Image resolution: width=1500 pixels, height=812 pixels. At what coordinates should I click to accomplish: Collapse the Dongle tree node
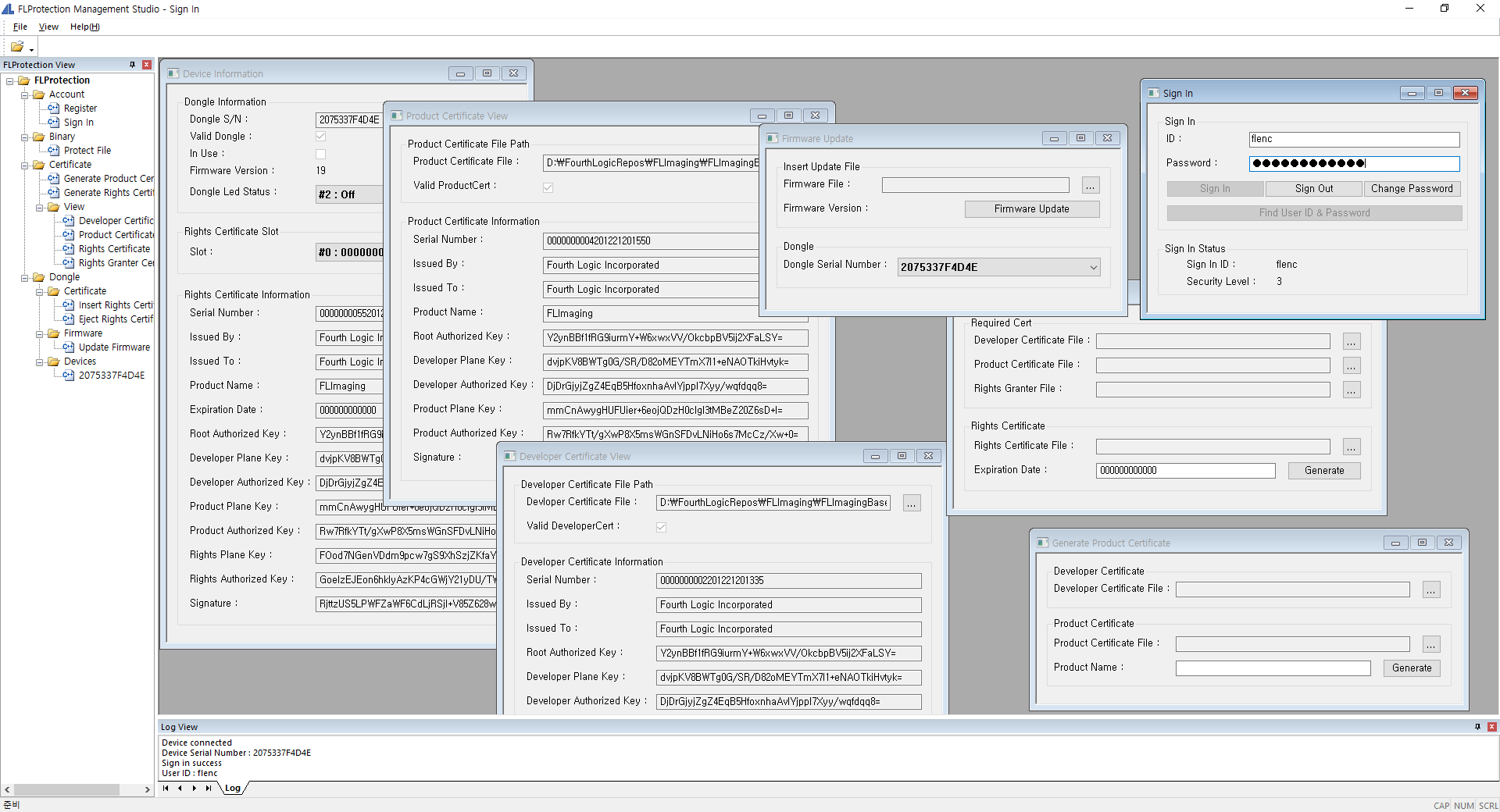[x=24, y=277]
